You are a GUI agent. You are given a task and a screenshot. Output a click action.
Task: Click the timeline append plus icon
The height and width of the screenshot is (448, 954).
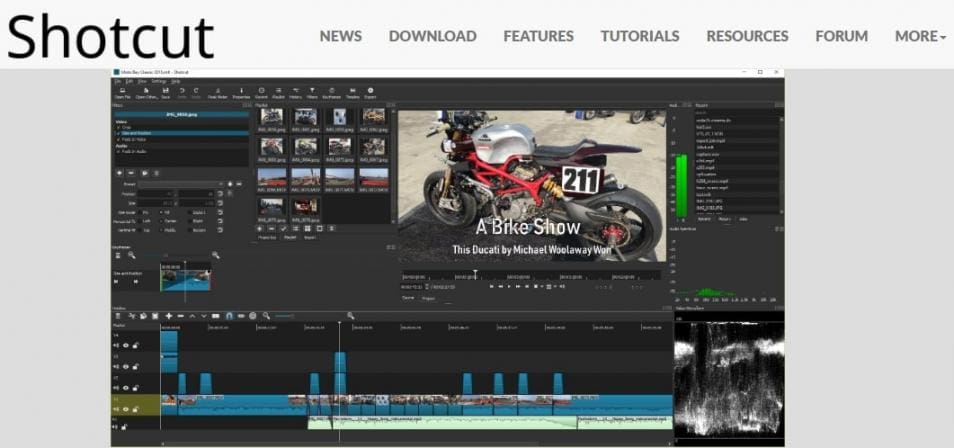(x=168, y=316)
